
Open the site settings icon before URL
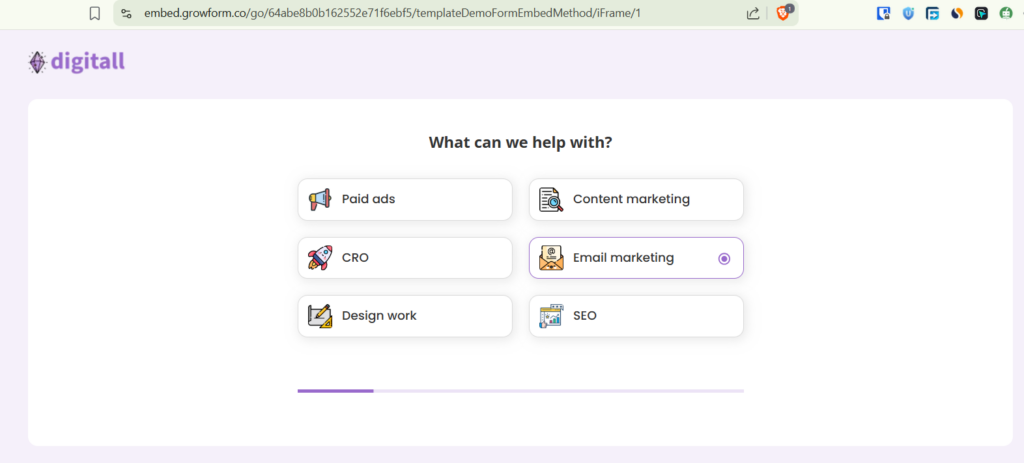pos(127,14)
